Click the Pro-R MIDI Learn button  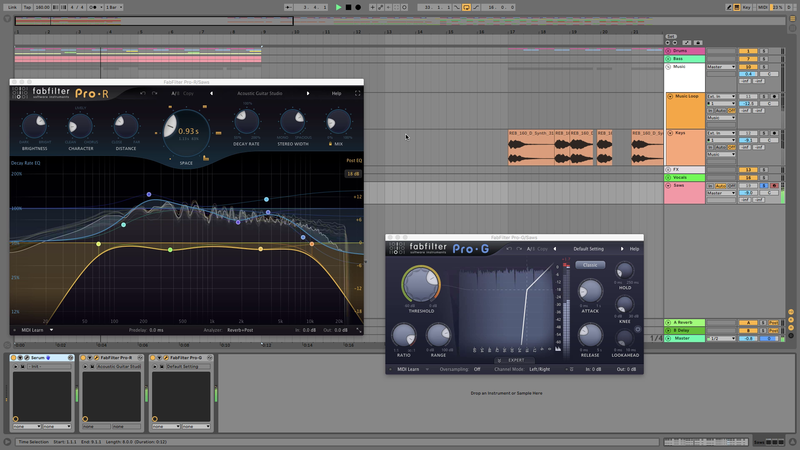click(x=32, y=330)
